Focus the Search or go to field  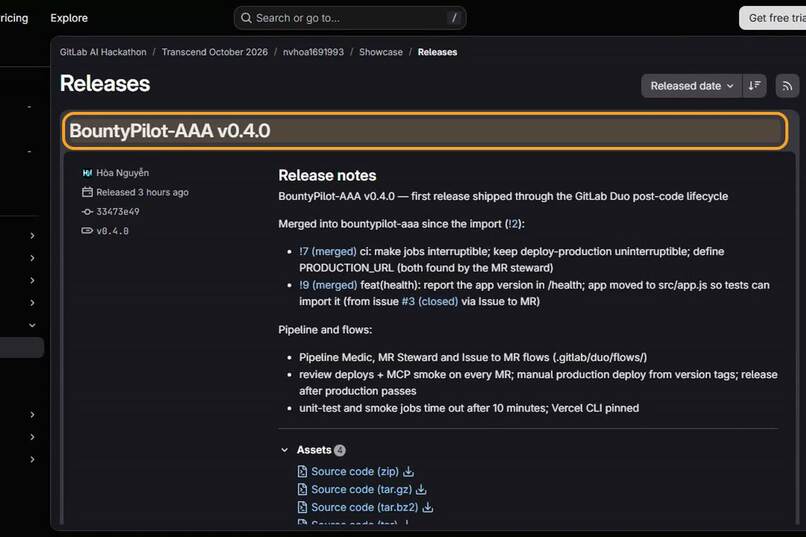click(x=350, y=18)
